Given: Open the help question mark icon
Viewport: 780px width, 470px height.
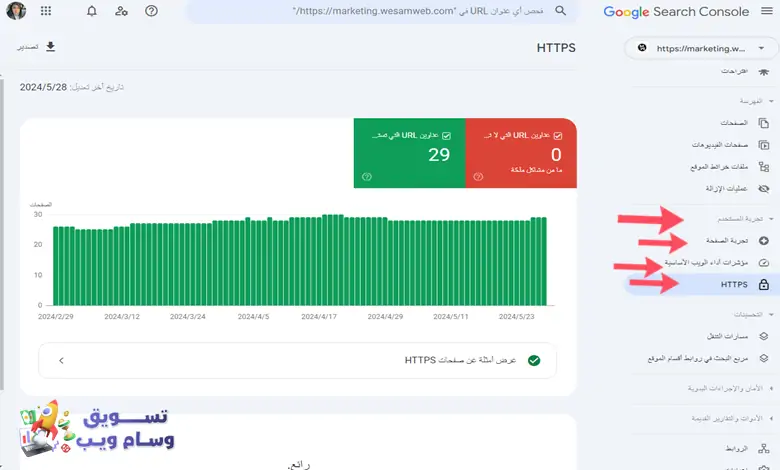Looking at the screenshot, I should [151, 10].
